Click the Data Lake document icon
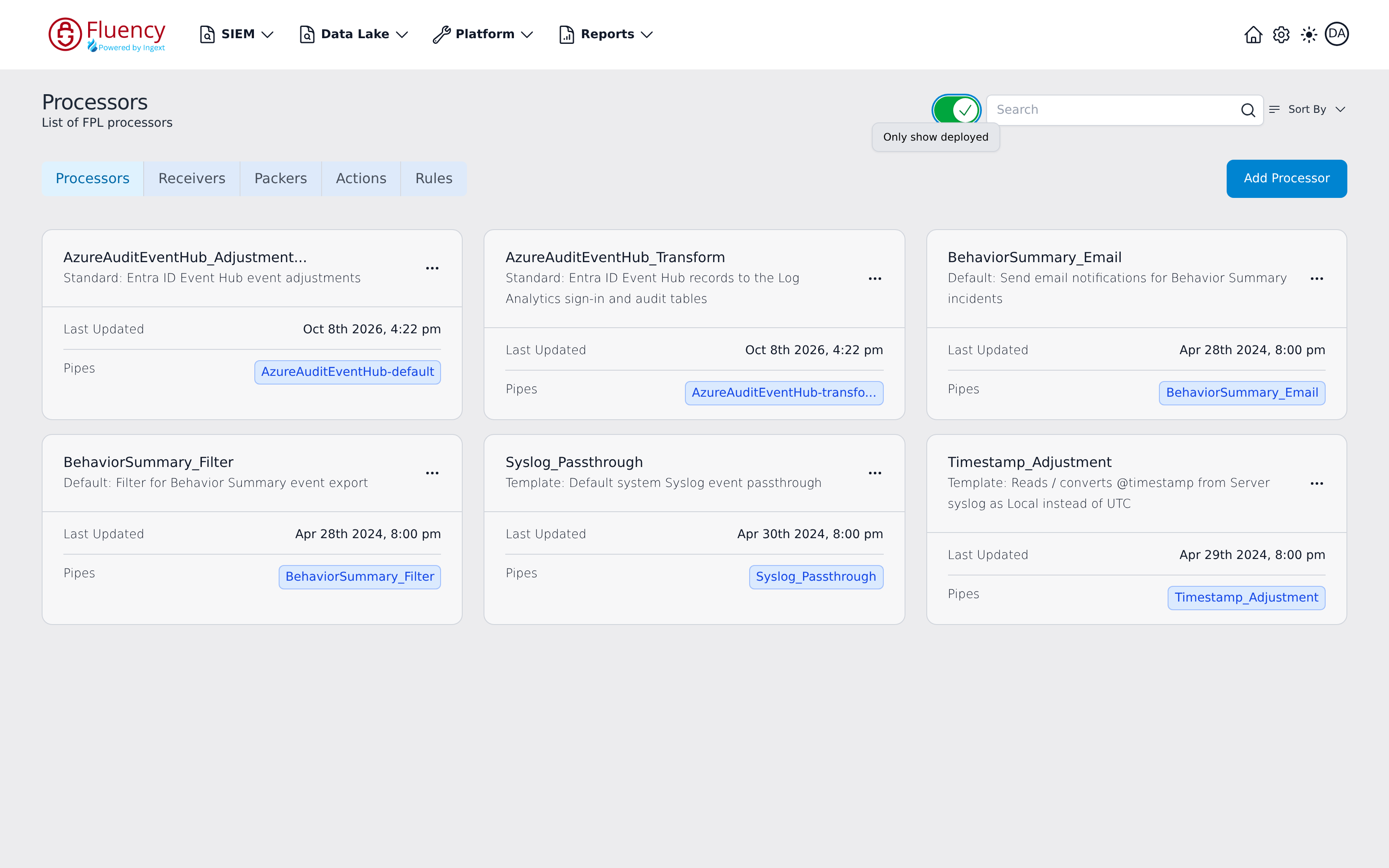The width and height of the screenshot is (1389, 868). [x=307, y=34]
